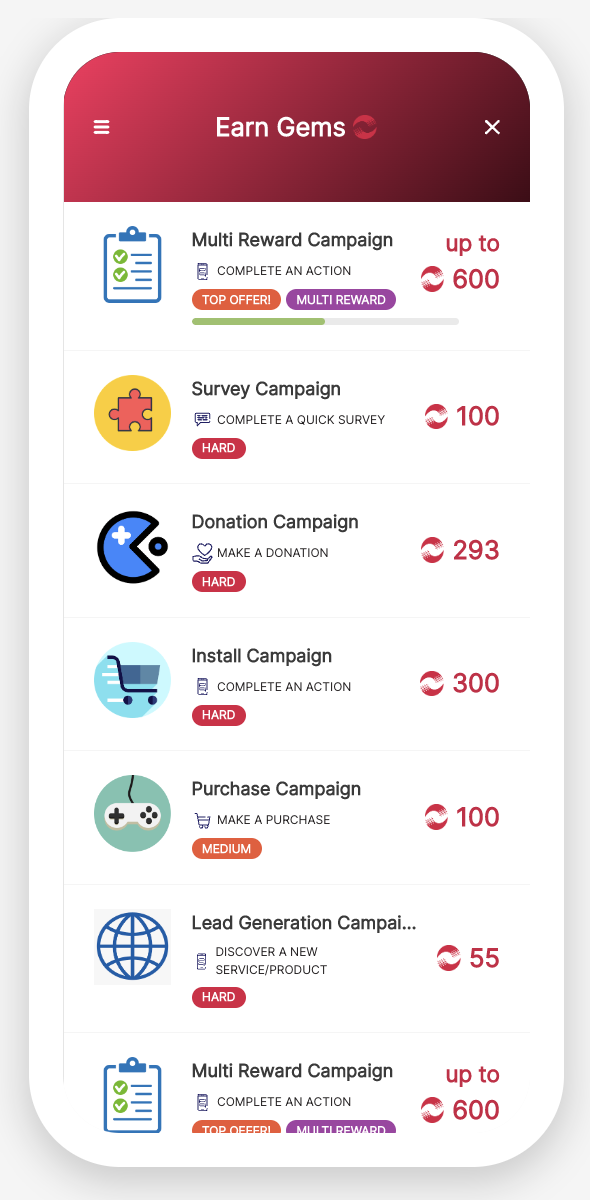Open the hamburger menu in the header
This screenshot has height=1200, width=590.
click(101, 127)
